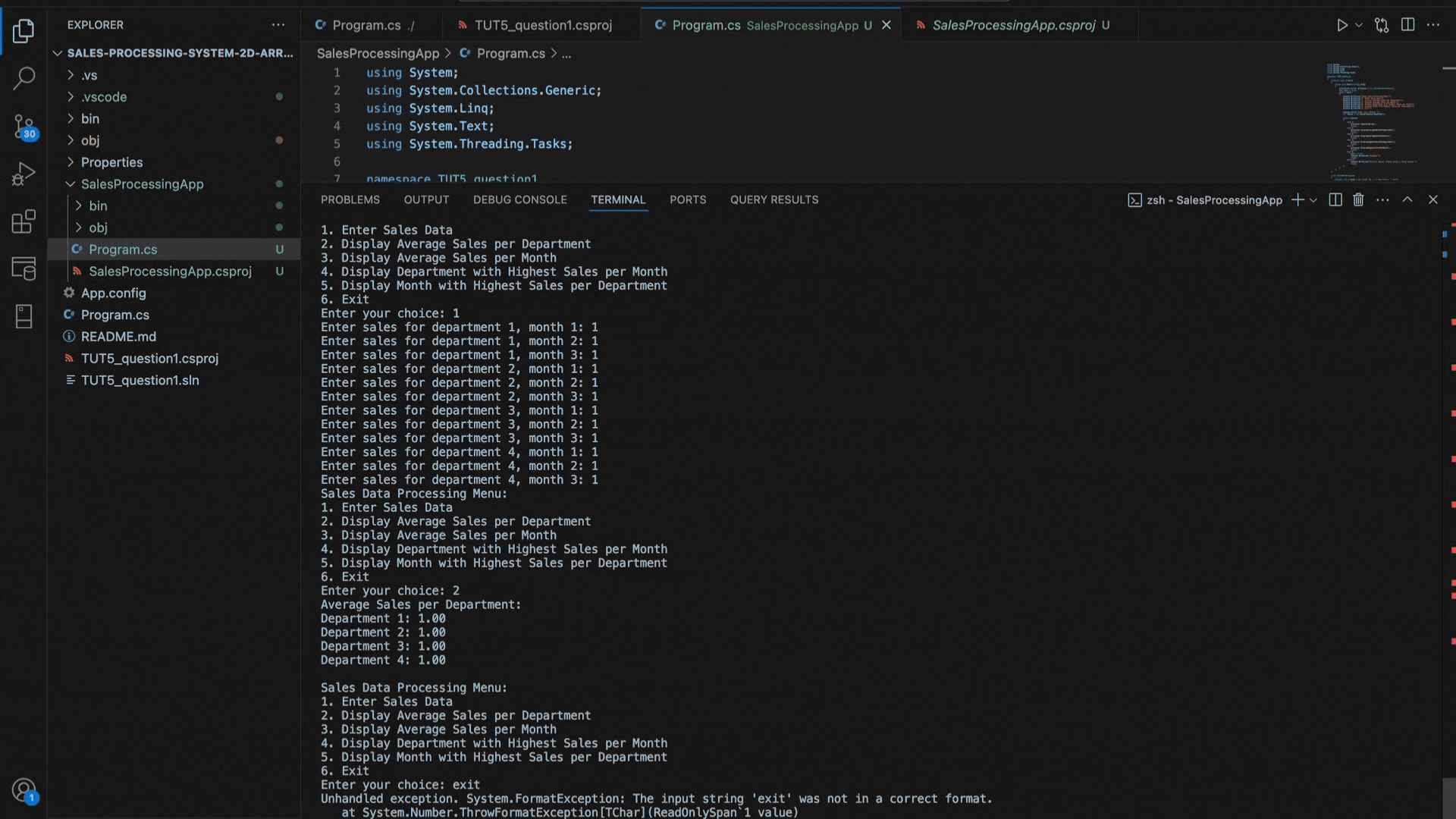Open README.md file

click(174, 337)
